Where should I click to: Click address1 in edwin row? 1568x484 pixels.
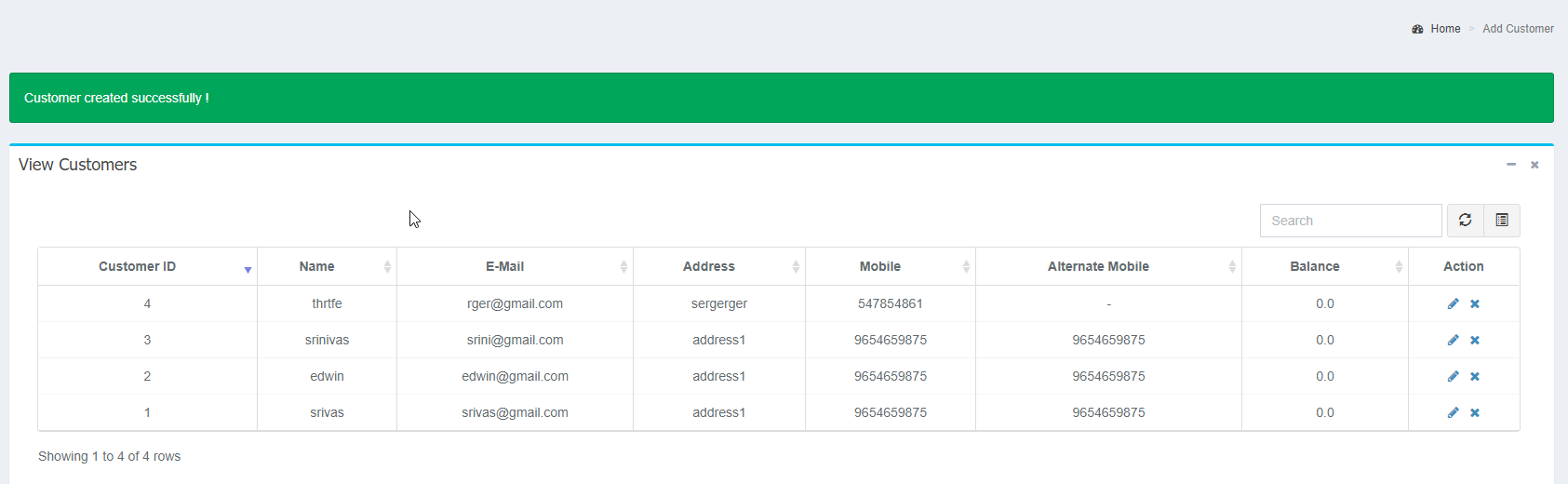pyautogui.click(x=719, y=376)
